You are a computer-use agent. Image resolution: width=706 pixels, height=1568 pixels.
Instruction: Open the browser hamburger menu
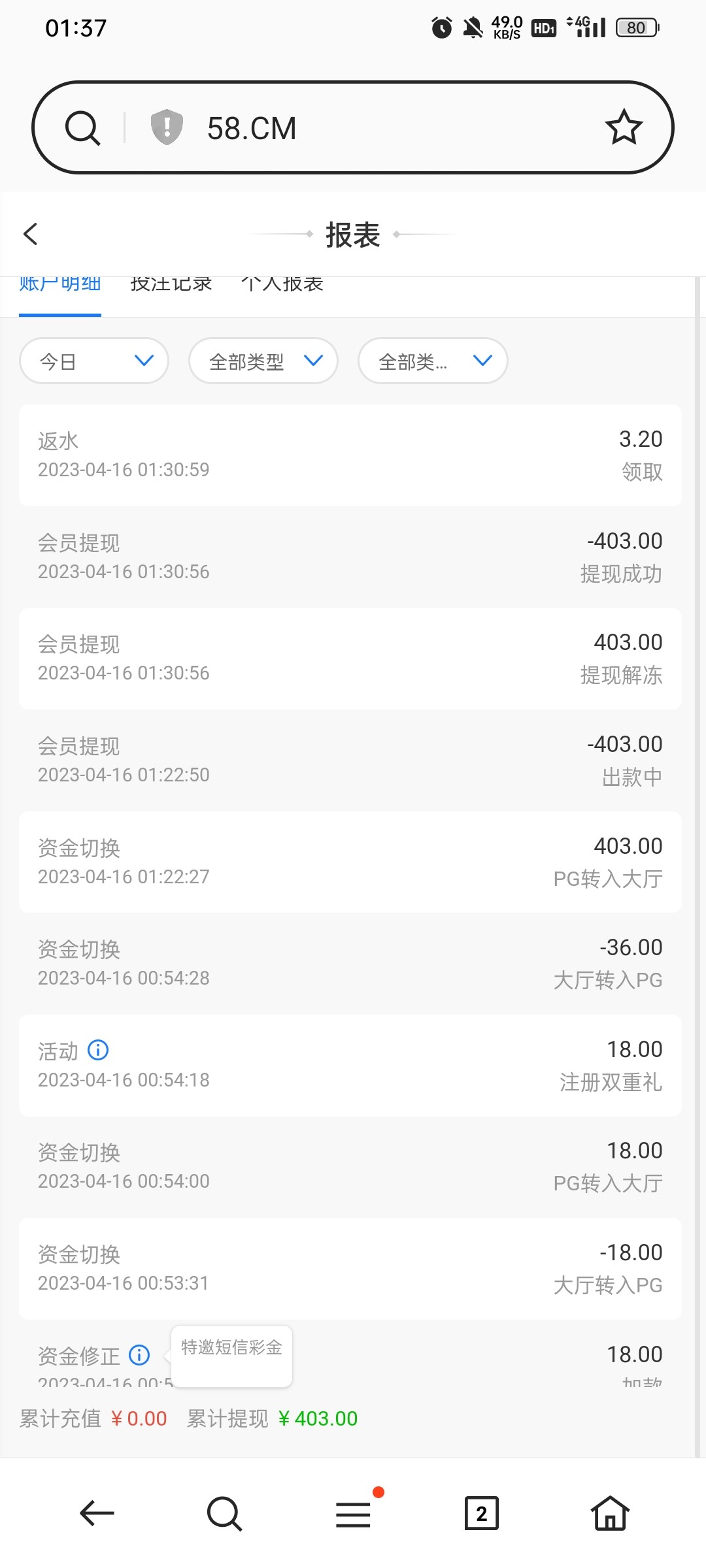click(x=353, y=1513)
